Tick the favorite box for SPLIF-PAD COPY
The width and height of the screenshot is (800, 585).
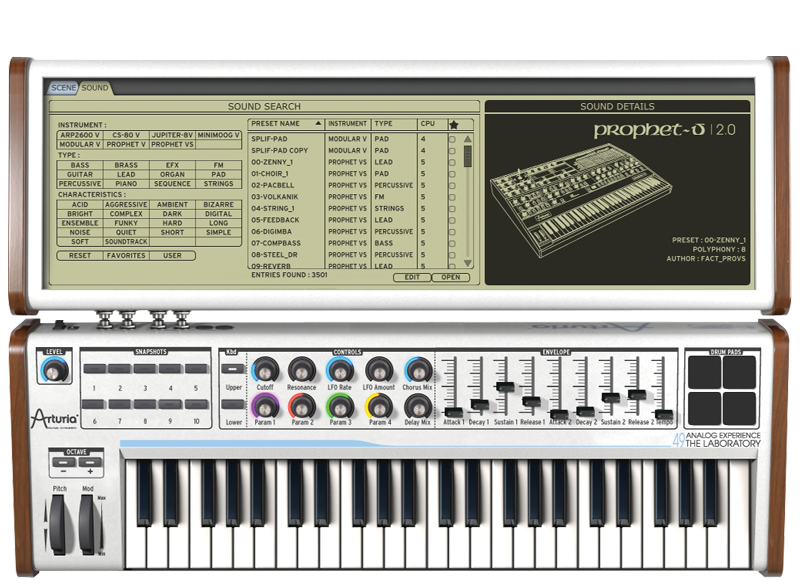click(452, 151)
